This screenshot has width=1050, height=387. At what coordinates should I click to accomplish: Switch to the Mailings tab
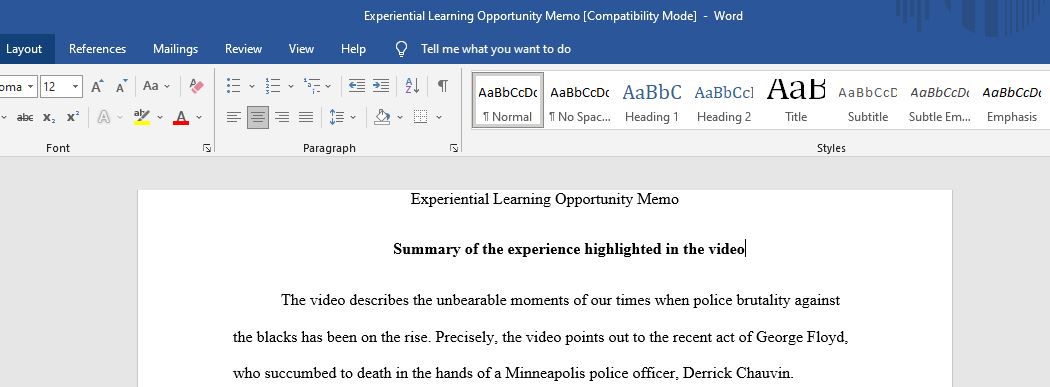coord(175,49)
